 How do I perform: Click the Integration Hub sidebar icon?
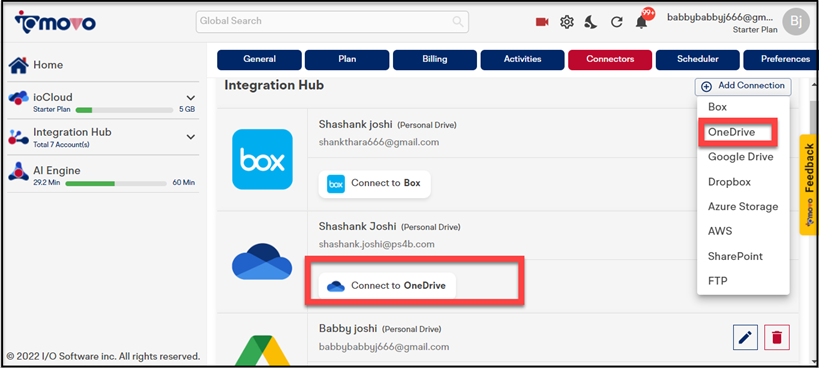pyautogui.click(x=18, y=137)
